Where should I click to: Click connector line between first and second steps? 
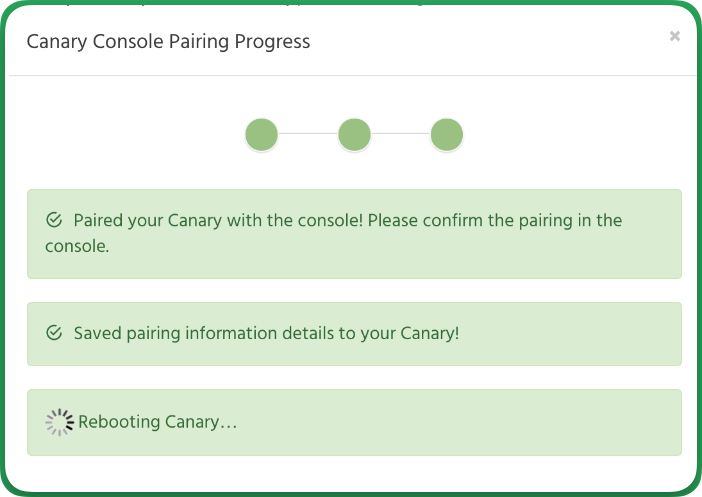pos(308,133)
